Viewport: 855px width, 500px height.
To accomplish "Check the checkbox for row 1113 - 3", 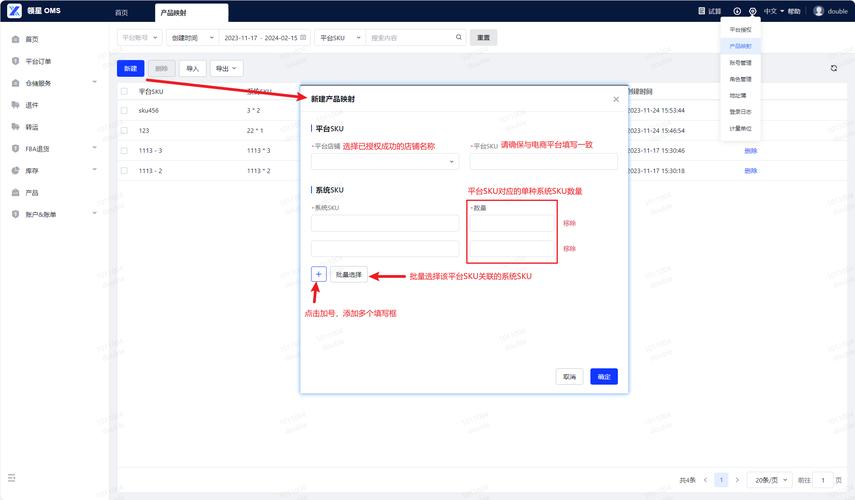I will click(x=124, y=150).
